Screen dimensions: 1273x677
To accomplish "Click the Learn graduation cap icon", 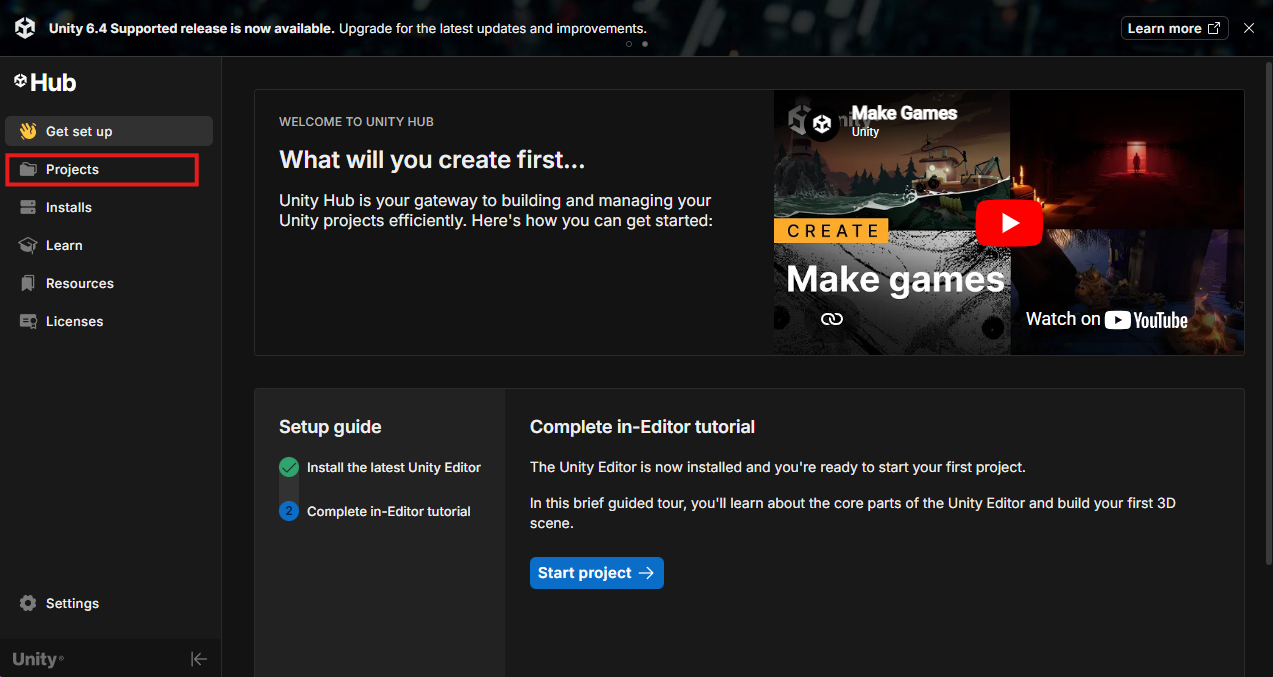I will 28,245.
